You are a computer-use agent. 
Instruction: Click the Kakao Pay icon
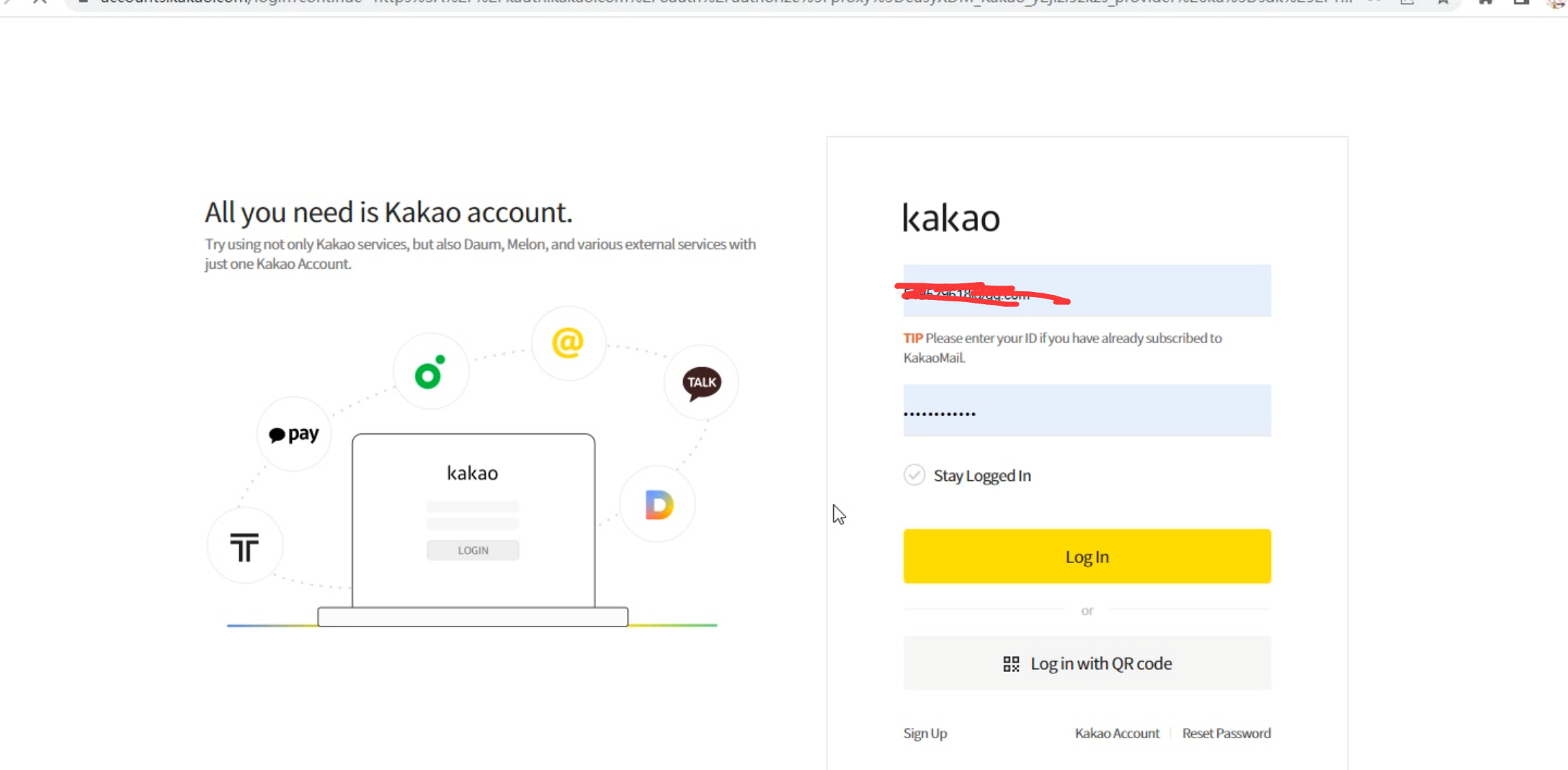click(294, 434)
